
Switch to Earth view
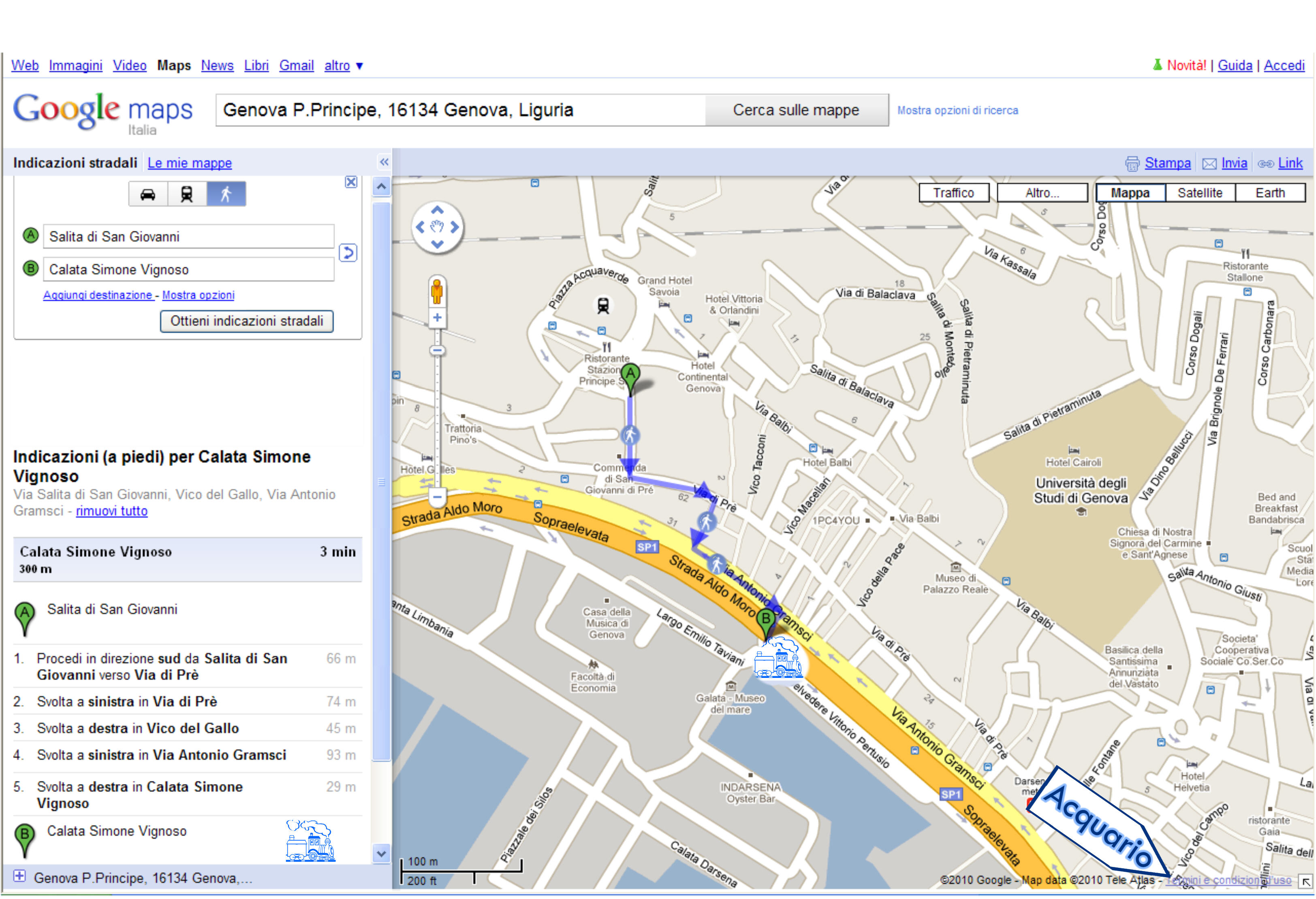click(1270, 192)
